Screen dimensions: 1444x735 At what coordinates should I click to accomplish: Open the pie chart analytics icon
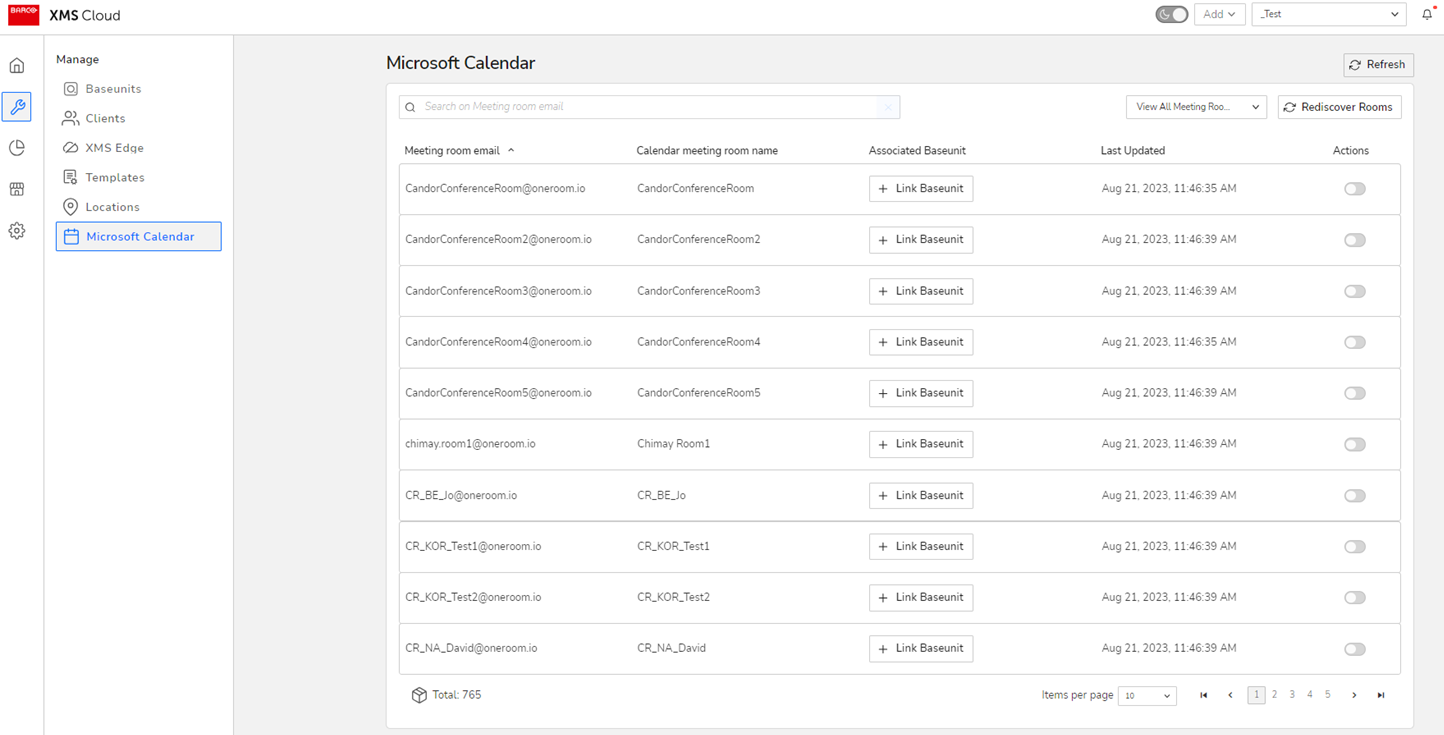click(x=17, y=148)
